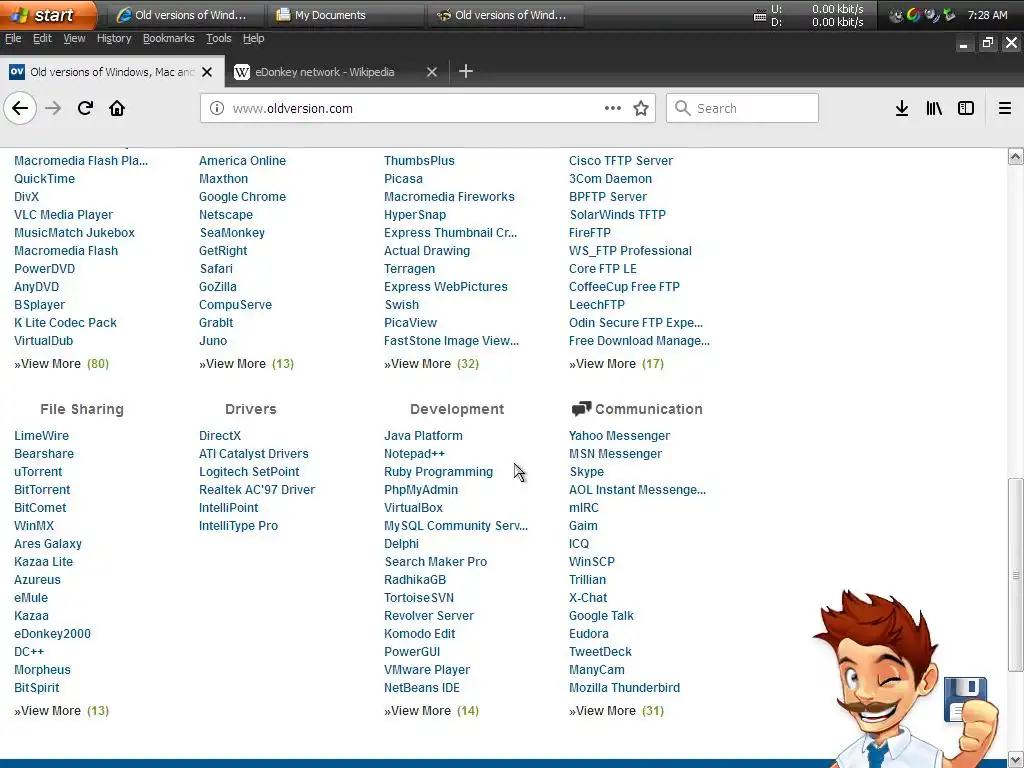
Task: Click the page scrollbar up arrow
Action: [1015, 156]
